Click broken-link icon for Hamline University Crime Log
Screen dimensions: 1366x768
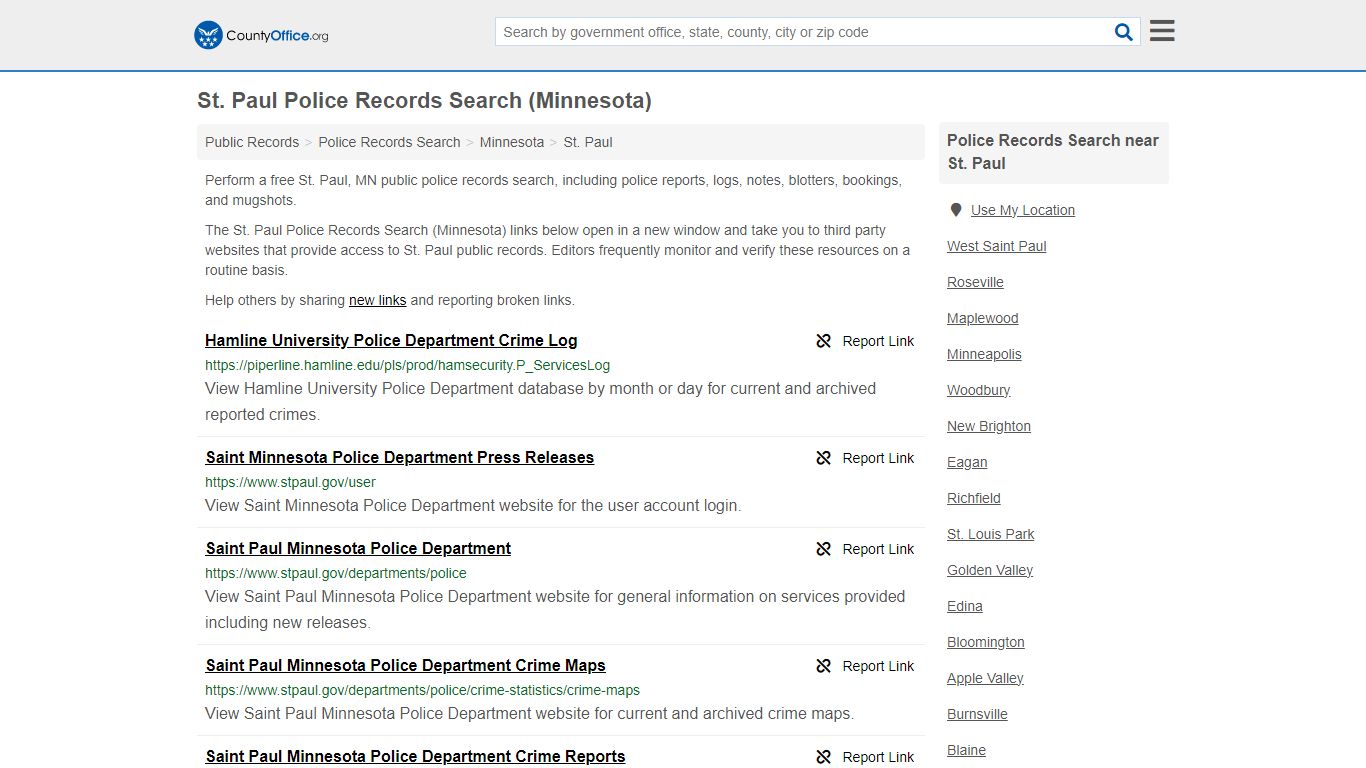coord(824,341)
